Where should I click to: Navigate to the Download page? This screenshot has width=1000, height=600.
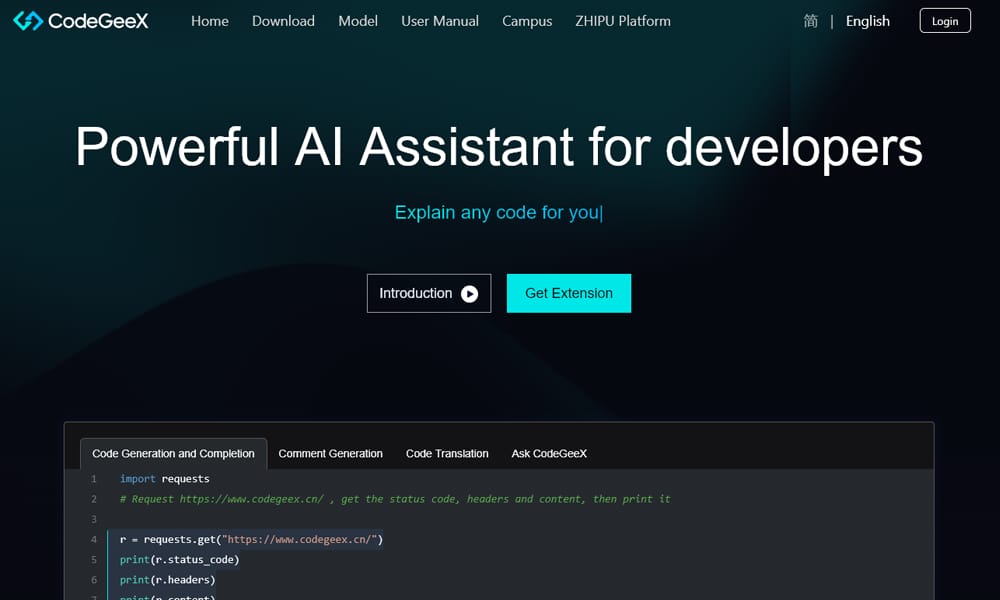283,20
